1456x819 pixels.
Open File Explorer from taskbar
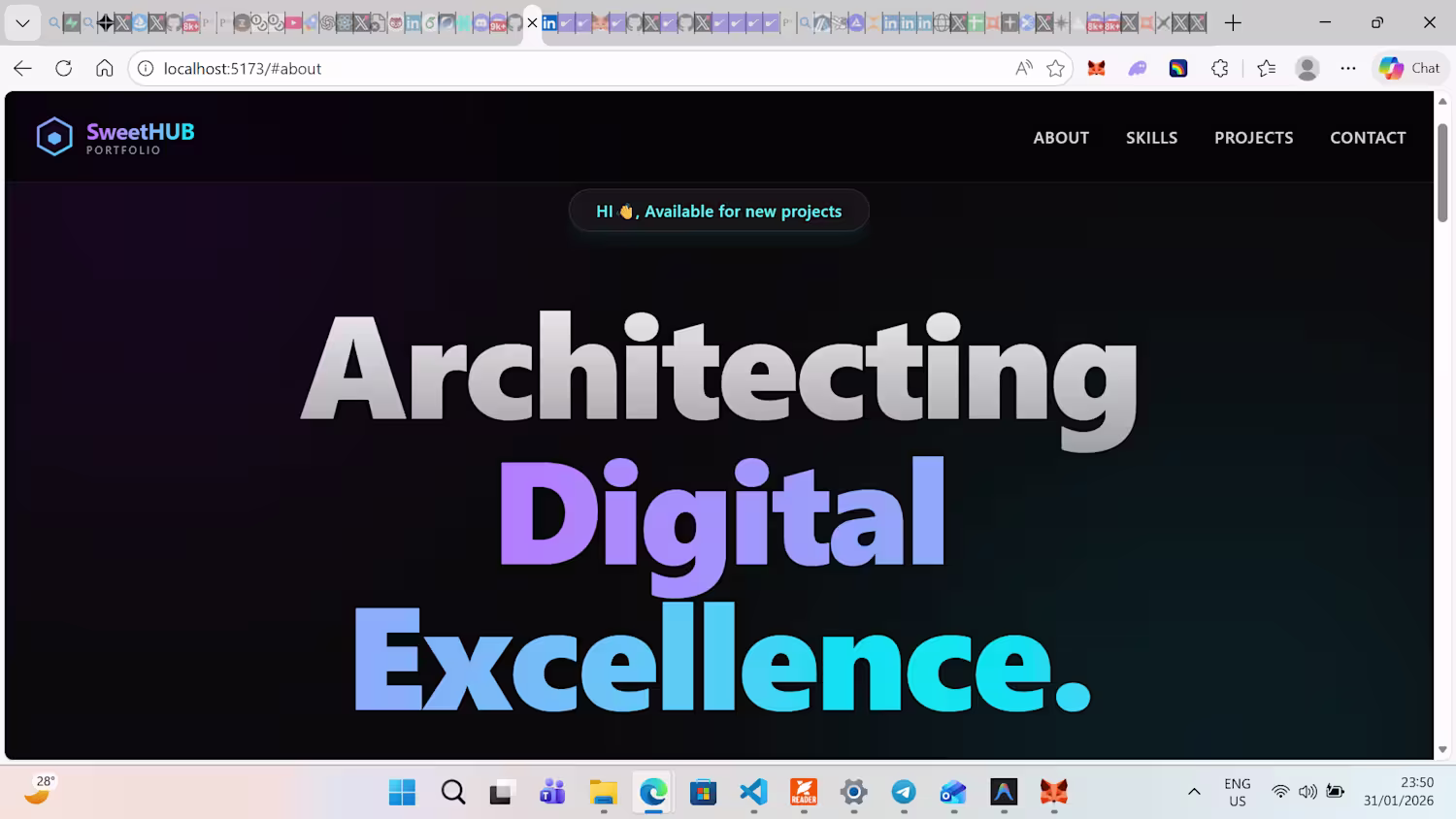(603, 792)
